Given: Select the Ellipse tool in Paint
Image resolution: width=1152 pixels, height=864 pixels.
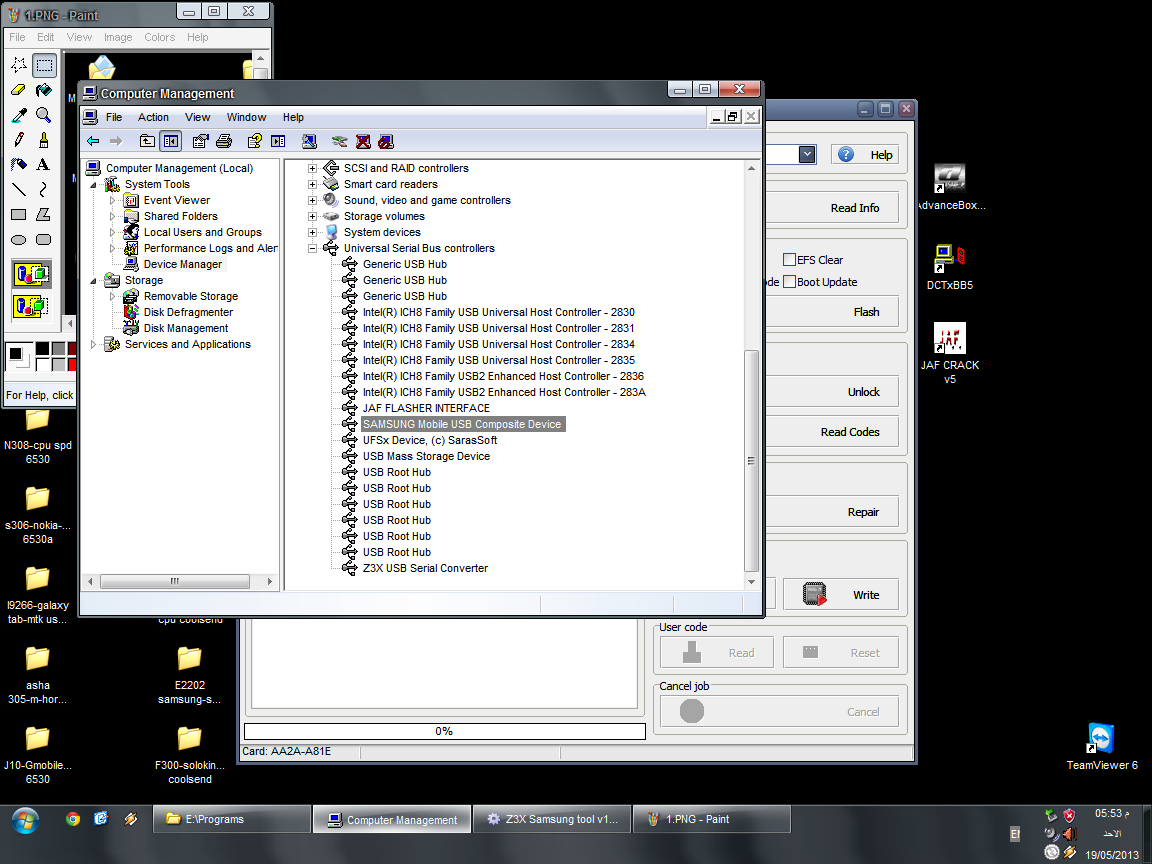Looking at the screenshot, I should pos(19,240).
